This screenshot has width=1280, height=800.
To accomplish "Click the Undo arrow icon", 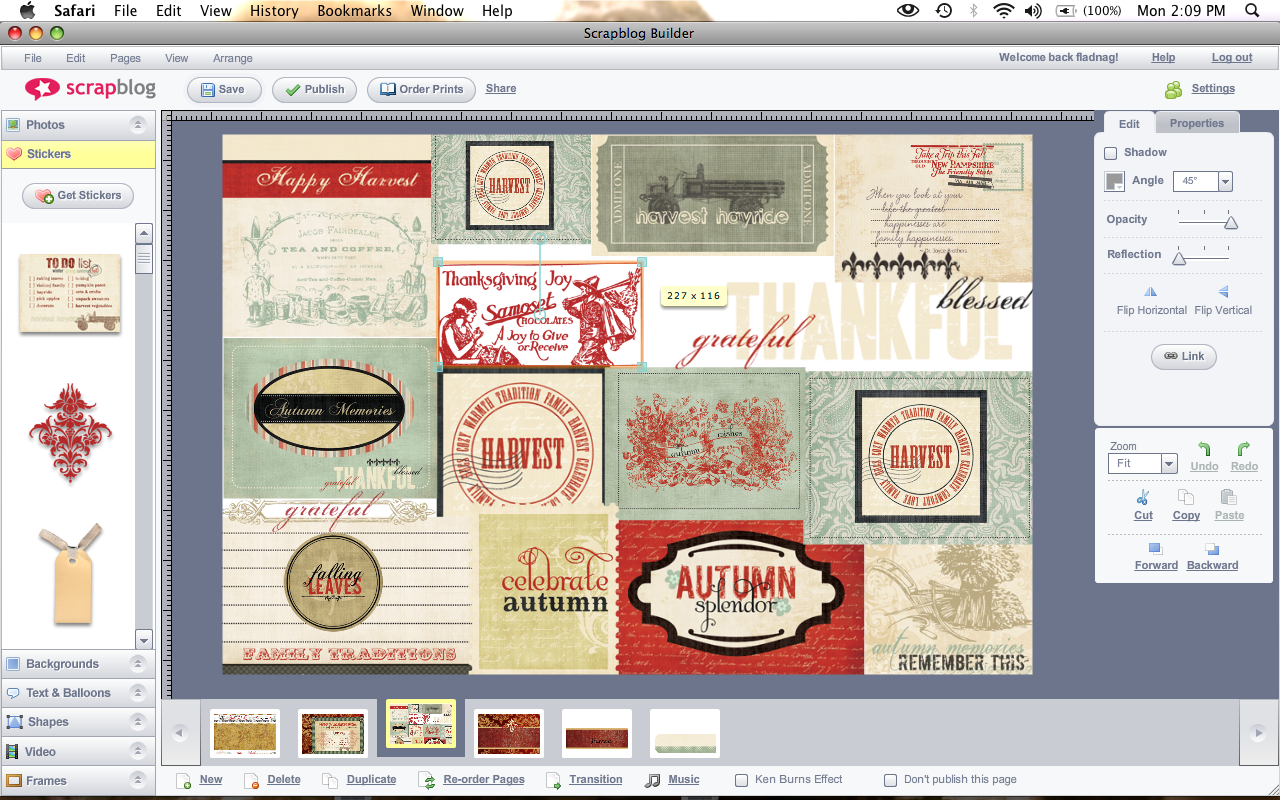I will click(1204, 450).
